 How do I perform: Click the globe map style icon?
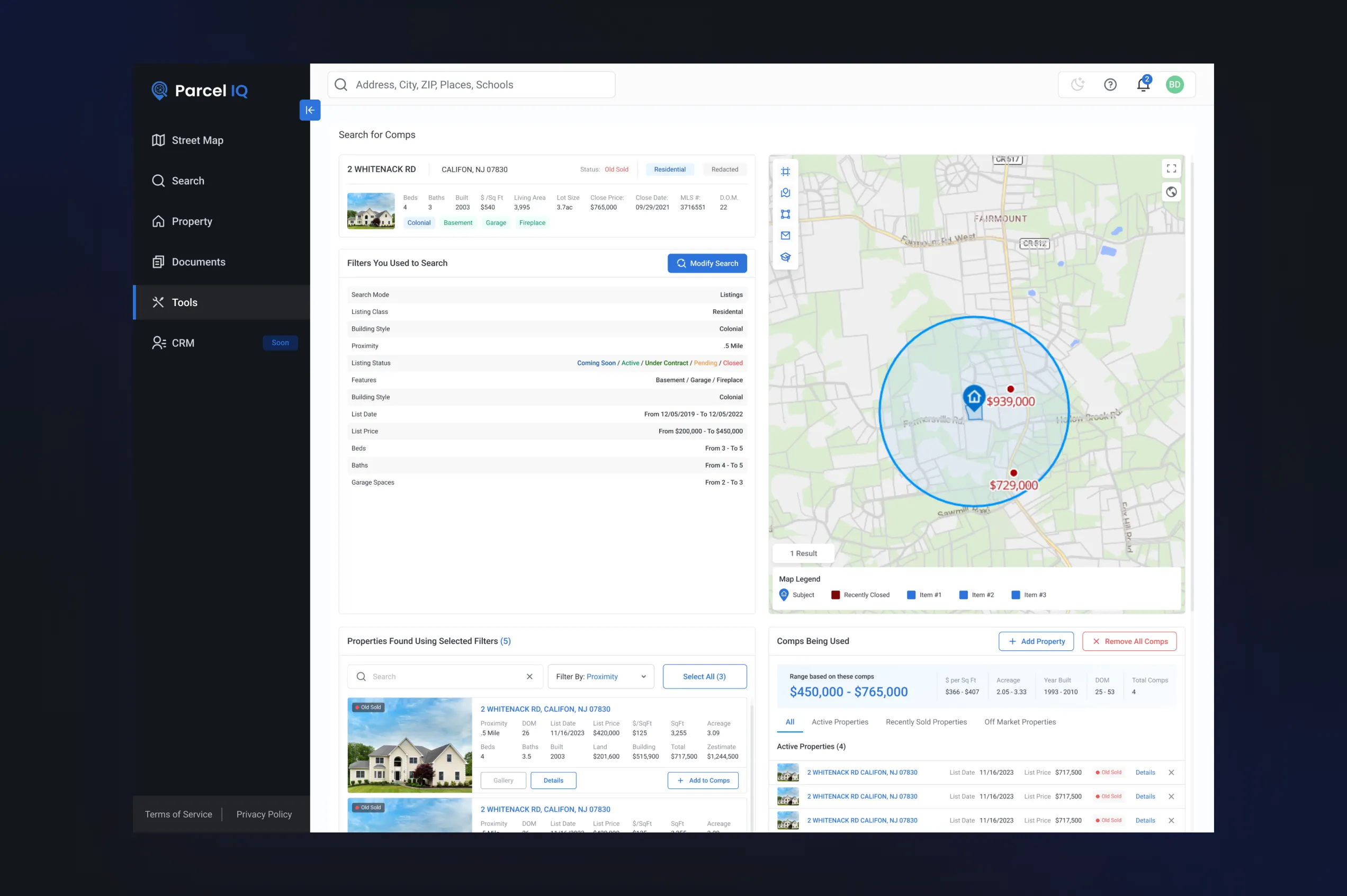point(1171,192)
